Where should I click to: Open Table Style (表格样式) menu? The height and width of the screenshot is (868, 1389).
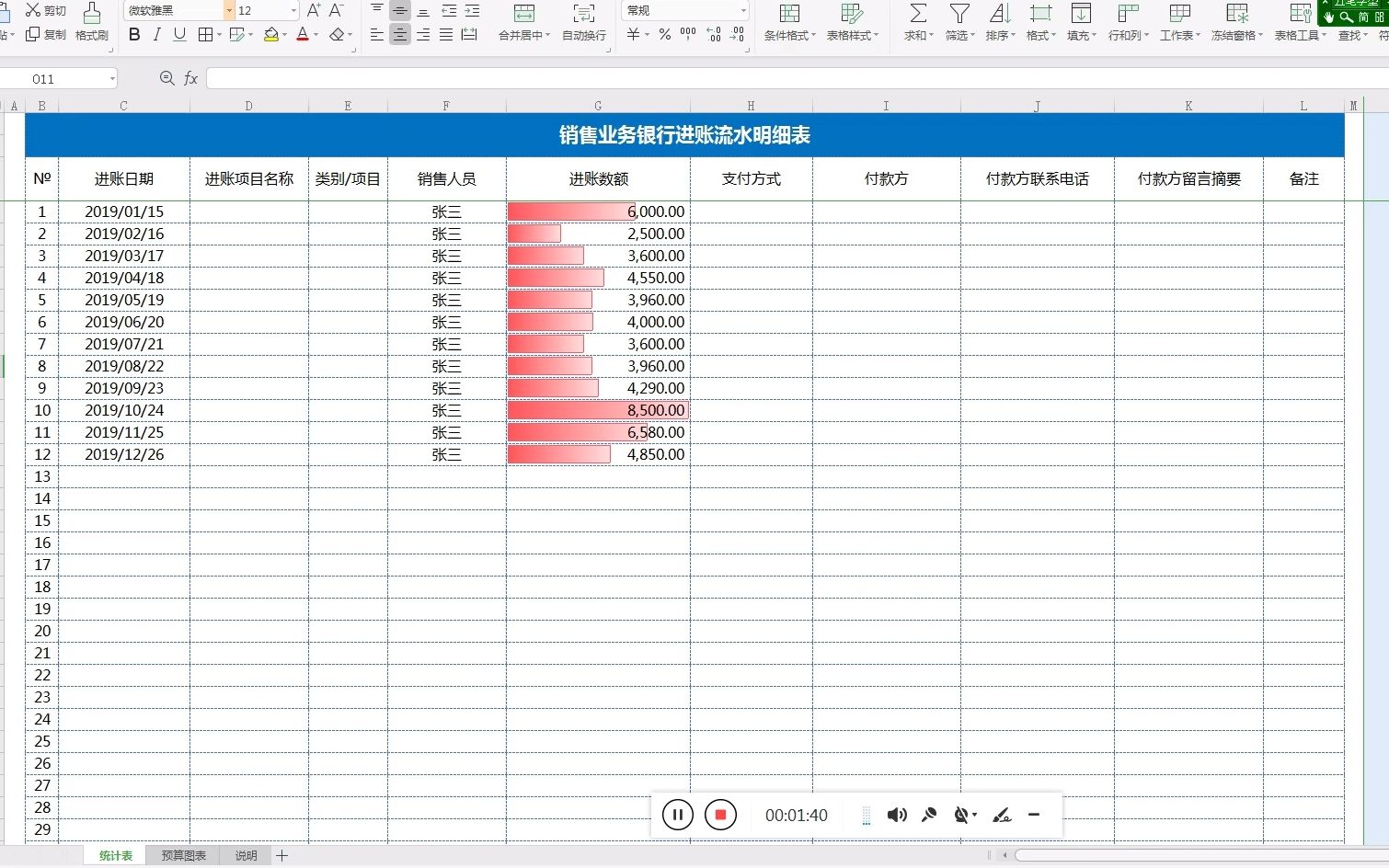(853, 22)
